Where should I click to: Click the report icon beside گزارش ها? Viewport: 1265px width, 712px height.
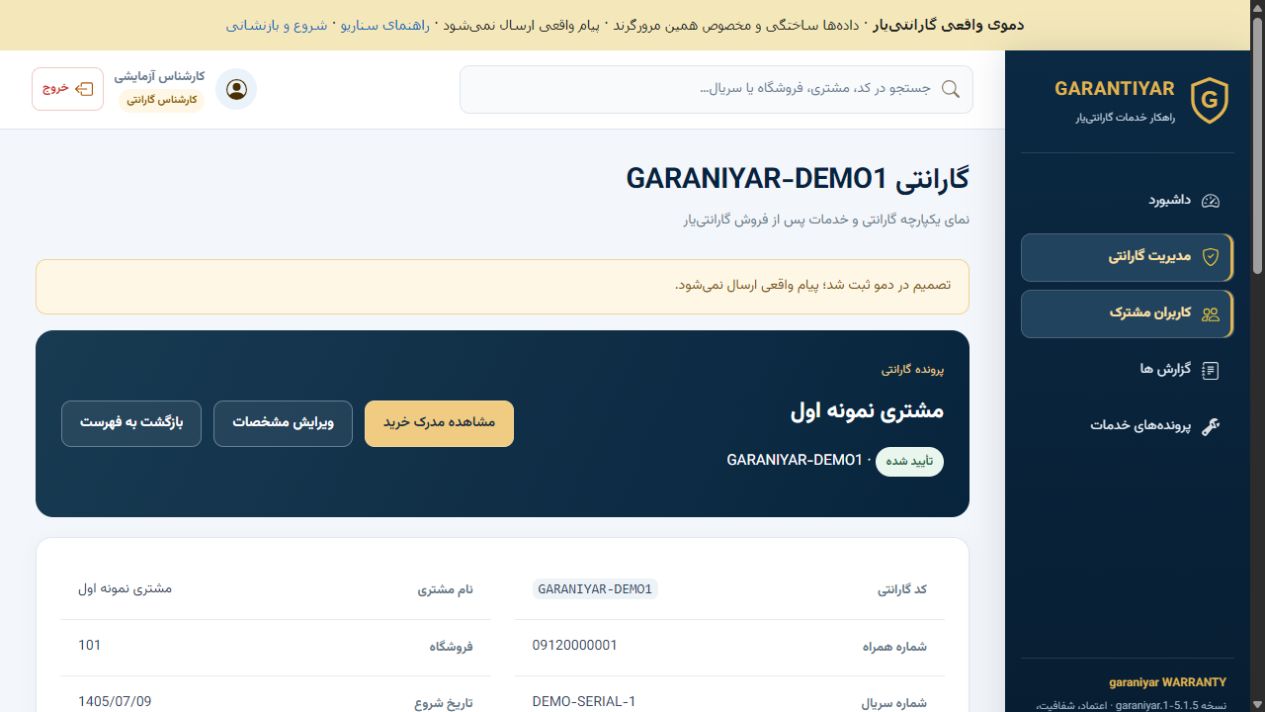point(1210,370)
